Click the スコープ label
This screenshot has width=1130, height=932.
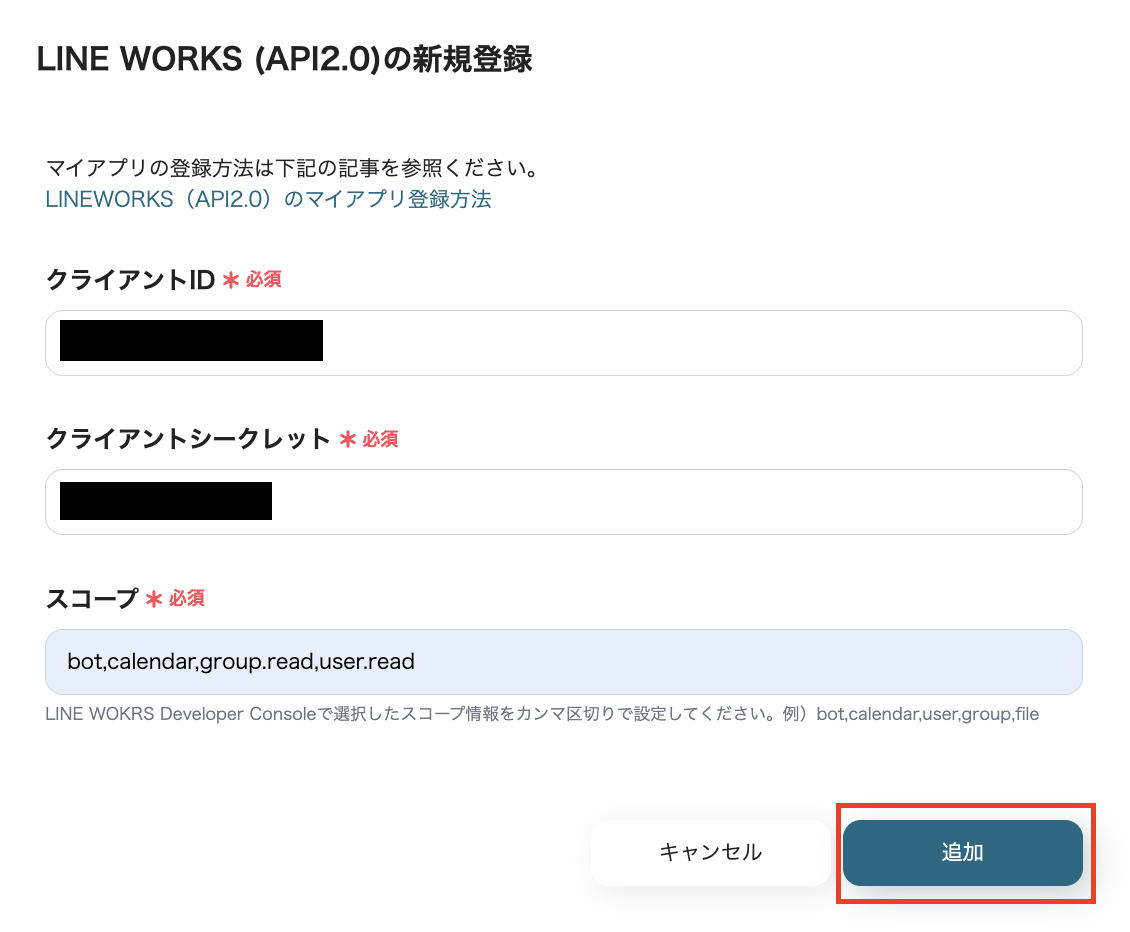point(92,598)
